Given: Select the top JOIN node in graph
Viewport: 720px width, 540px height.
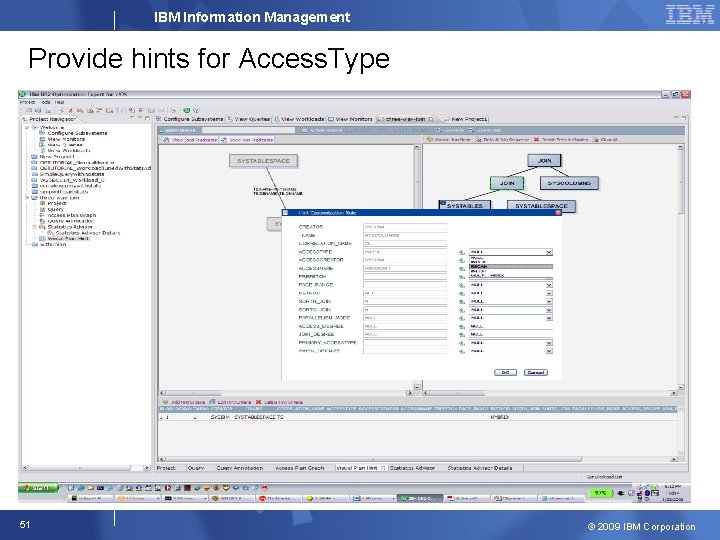Looking at the screenshot, I should click(544, 161).
